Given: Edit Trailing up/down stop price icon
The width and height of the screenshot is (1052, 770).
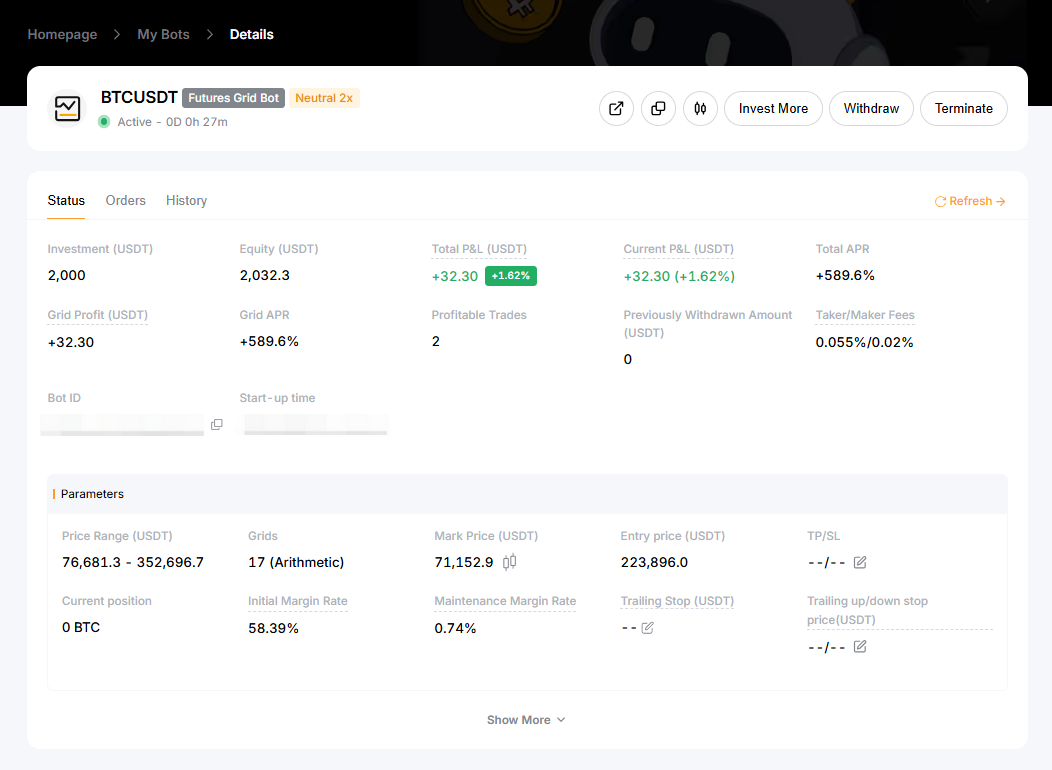Looking at the screenshot, I should (860, 647).
